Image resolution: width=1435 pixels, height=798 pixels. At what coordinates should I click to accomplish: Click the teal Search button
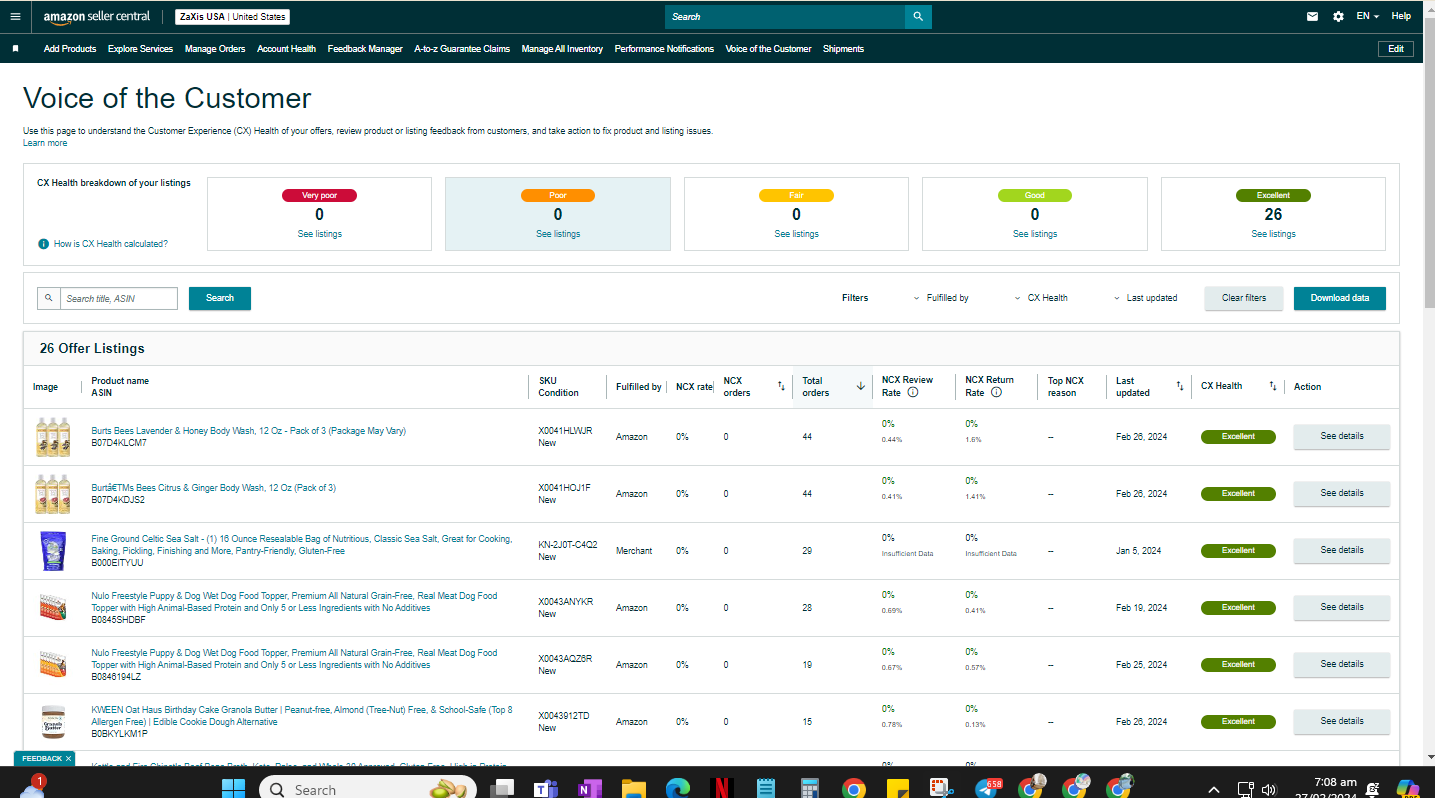[x=220, y=298]
